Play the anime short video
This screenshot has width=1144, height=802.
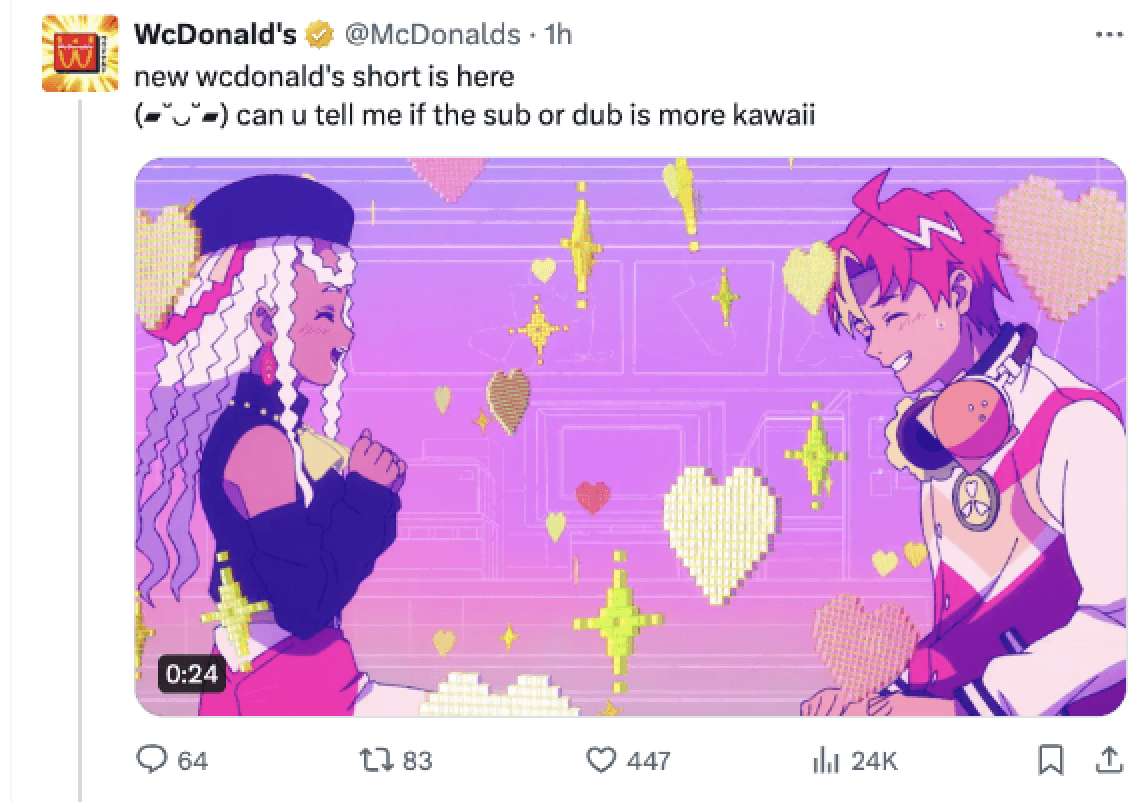pyautogui.click(x=630, y=436)
